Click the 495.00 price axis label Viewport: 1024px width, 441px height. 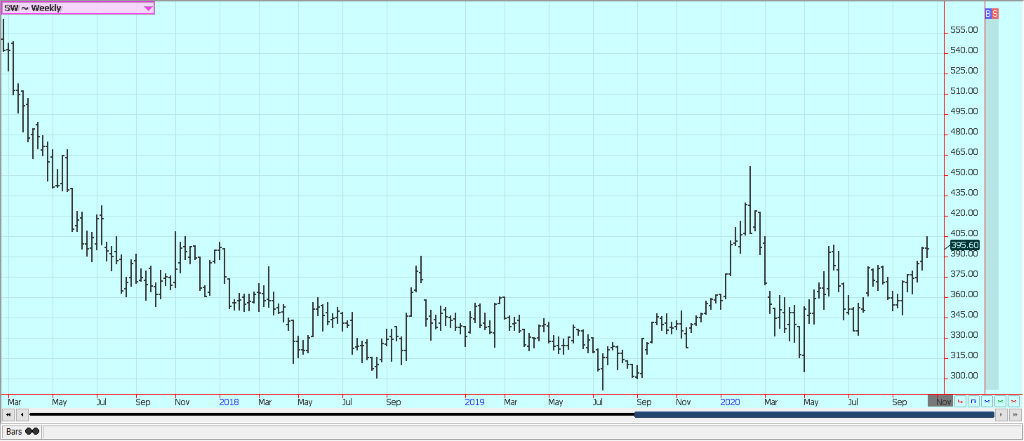(964, 111)
